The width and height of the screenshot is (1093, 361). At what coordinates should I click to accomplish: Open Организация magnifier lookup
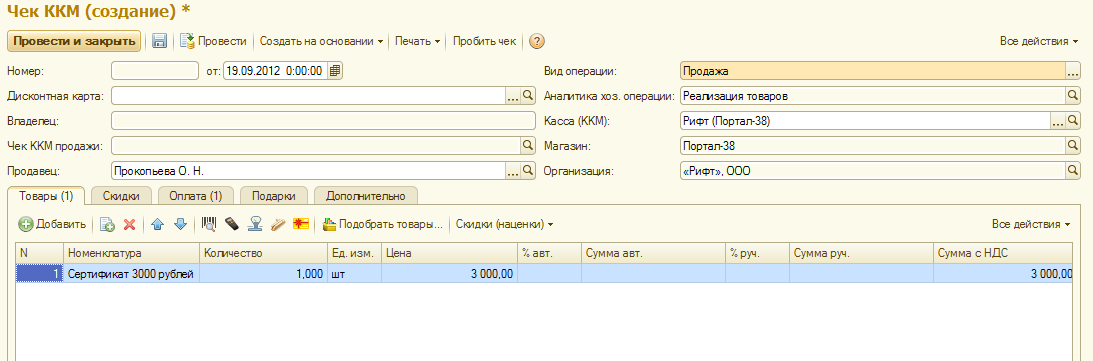coord(1073,170)
